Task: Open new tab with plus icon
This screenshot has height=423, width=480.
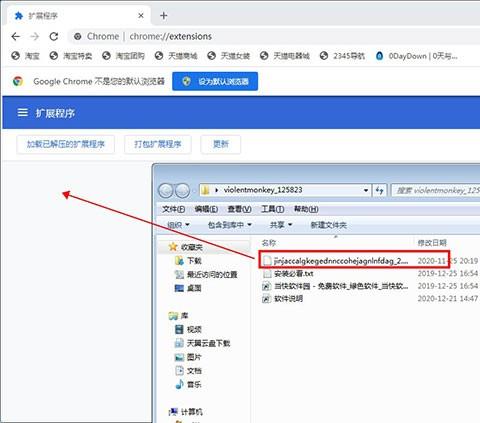Action: pyautogui.click(x=163, y=16)
